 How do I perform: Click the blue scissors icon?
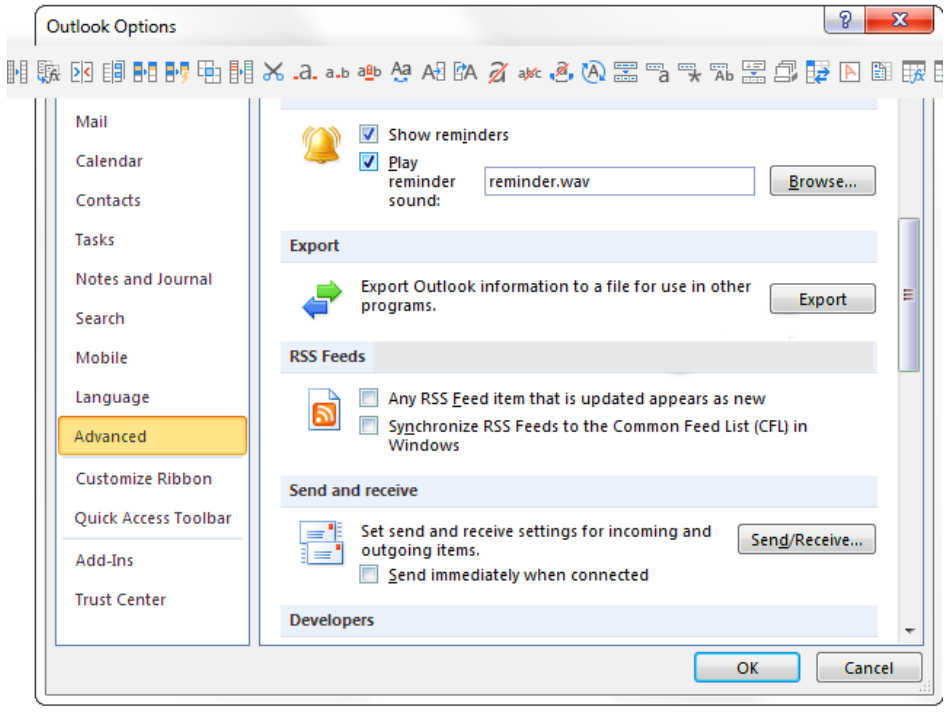click(x=273, y=72)
